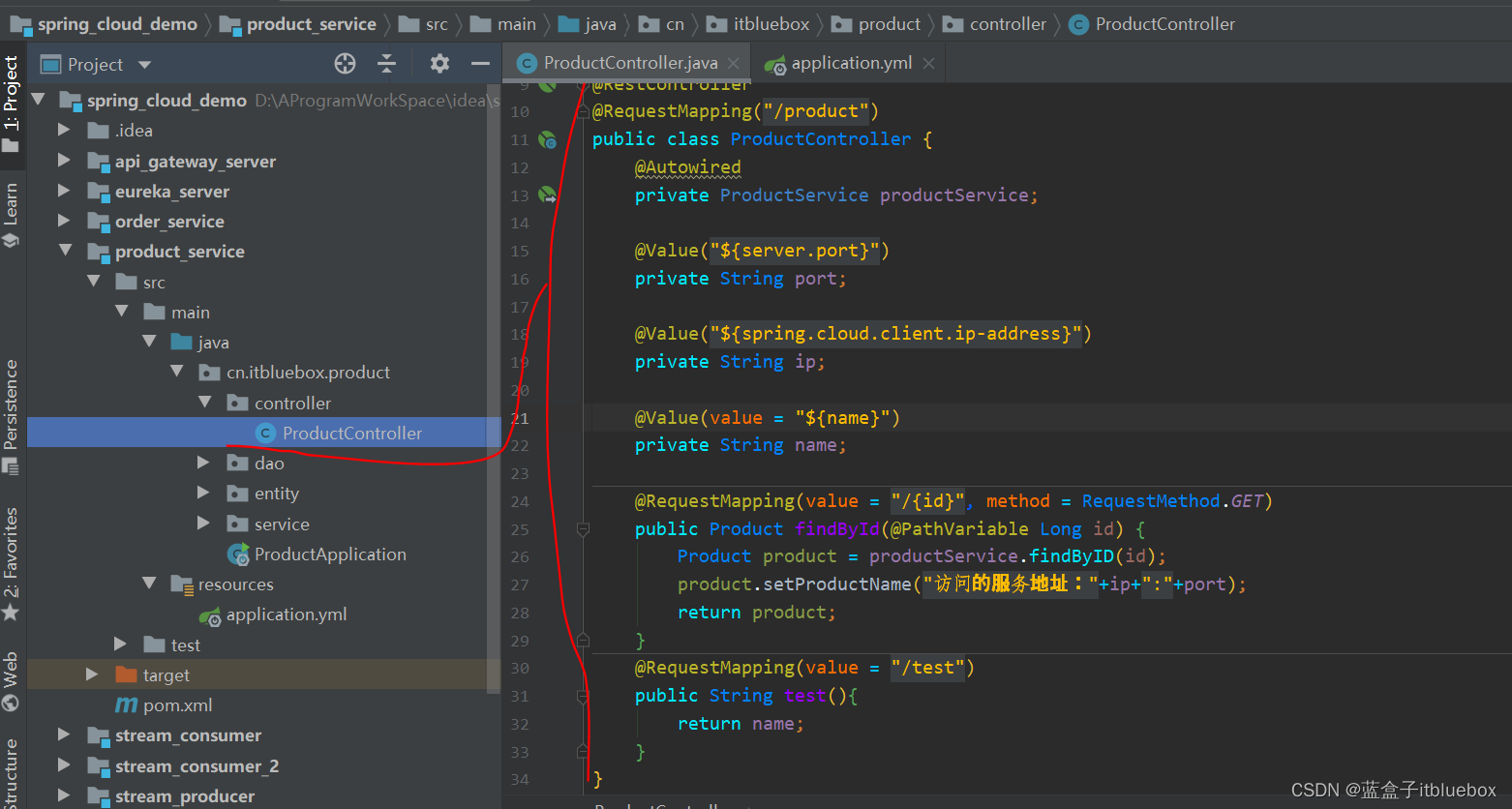Collapse the product_service module
1512x809 pixels.
click(66, 251)
